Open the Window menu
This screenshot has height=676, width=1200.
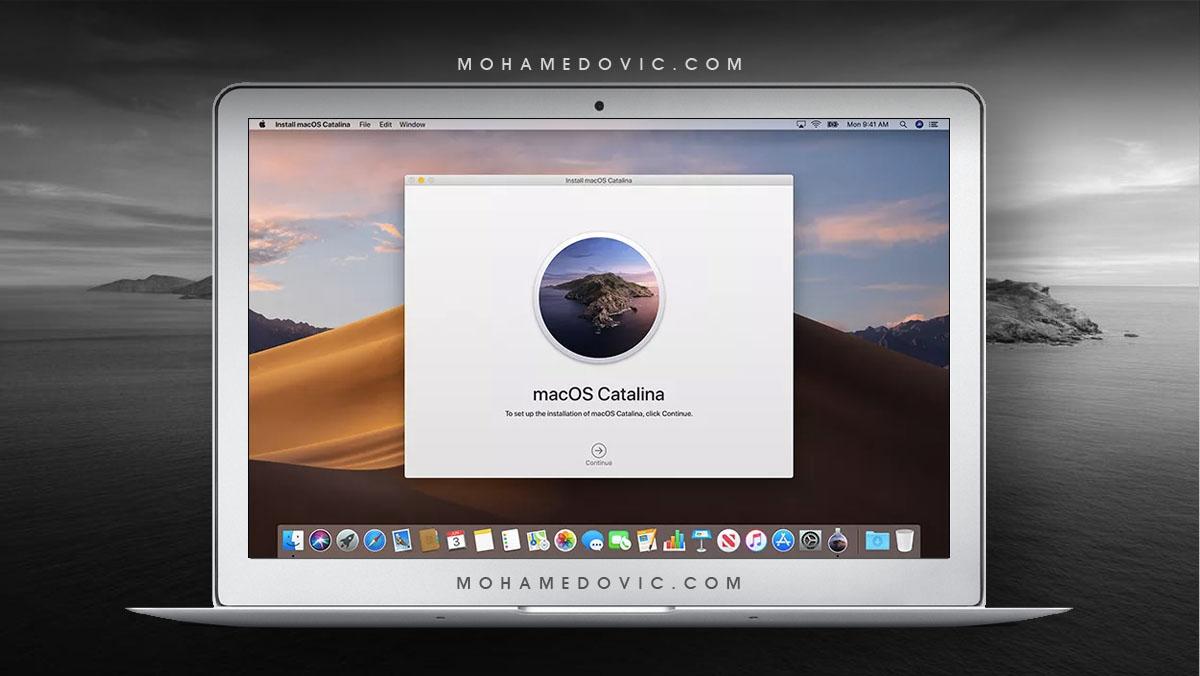tap(412, 124)
